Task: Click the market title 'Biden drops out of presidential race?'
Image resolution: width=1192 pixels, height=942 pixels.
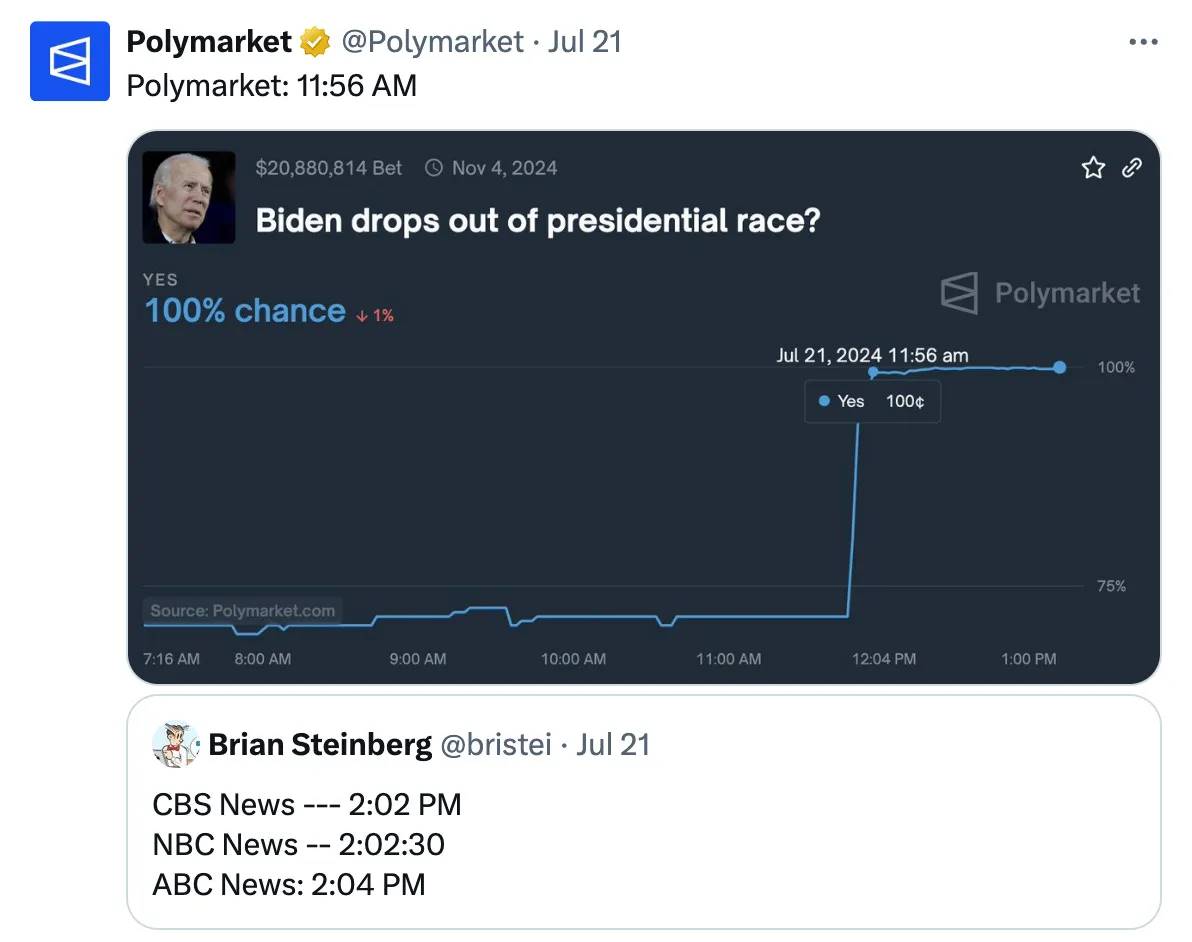Action: pyautogui.click(x=538, y=220)
